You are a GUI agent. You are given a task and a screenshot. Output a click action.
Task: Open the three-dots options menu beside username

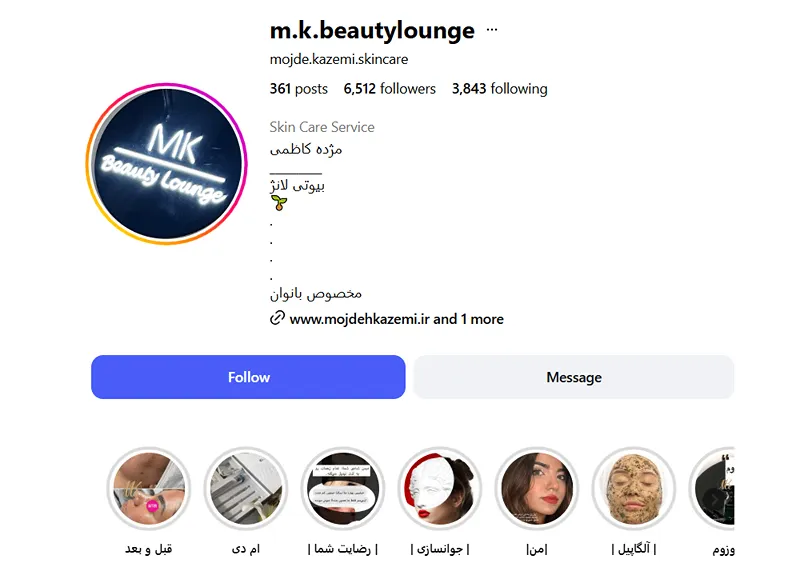tap(491, 30)
